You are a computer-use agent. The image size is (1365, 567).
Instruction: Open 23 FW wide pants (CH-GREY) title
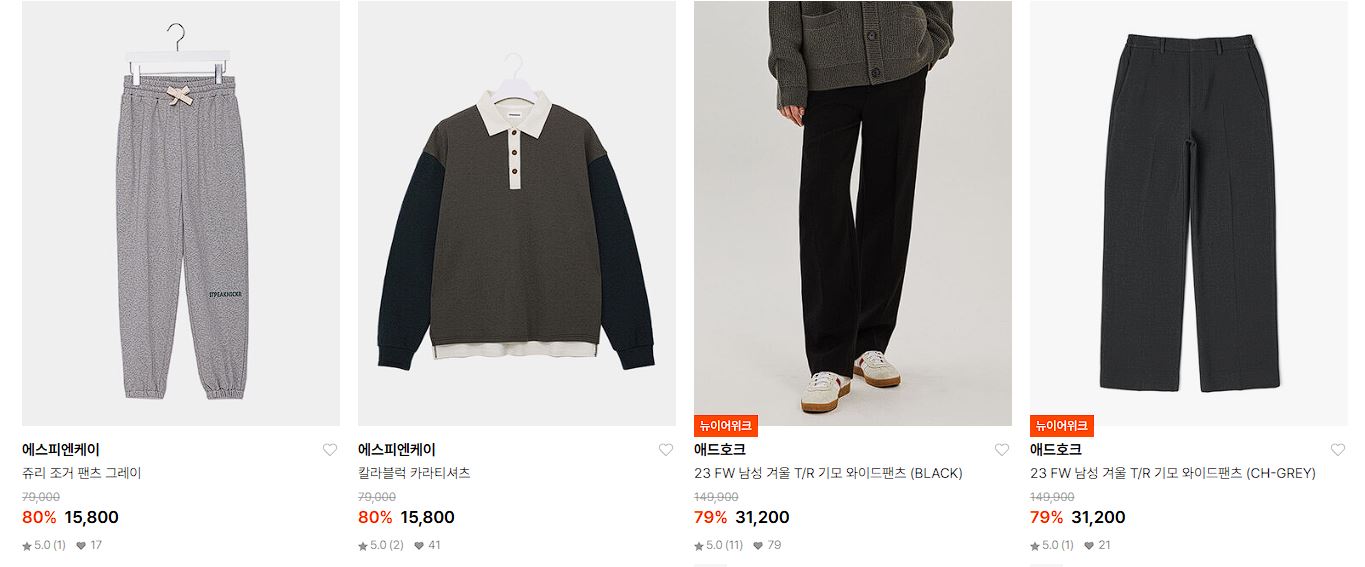pos(1173,473)
